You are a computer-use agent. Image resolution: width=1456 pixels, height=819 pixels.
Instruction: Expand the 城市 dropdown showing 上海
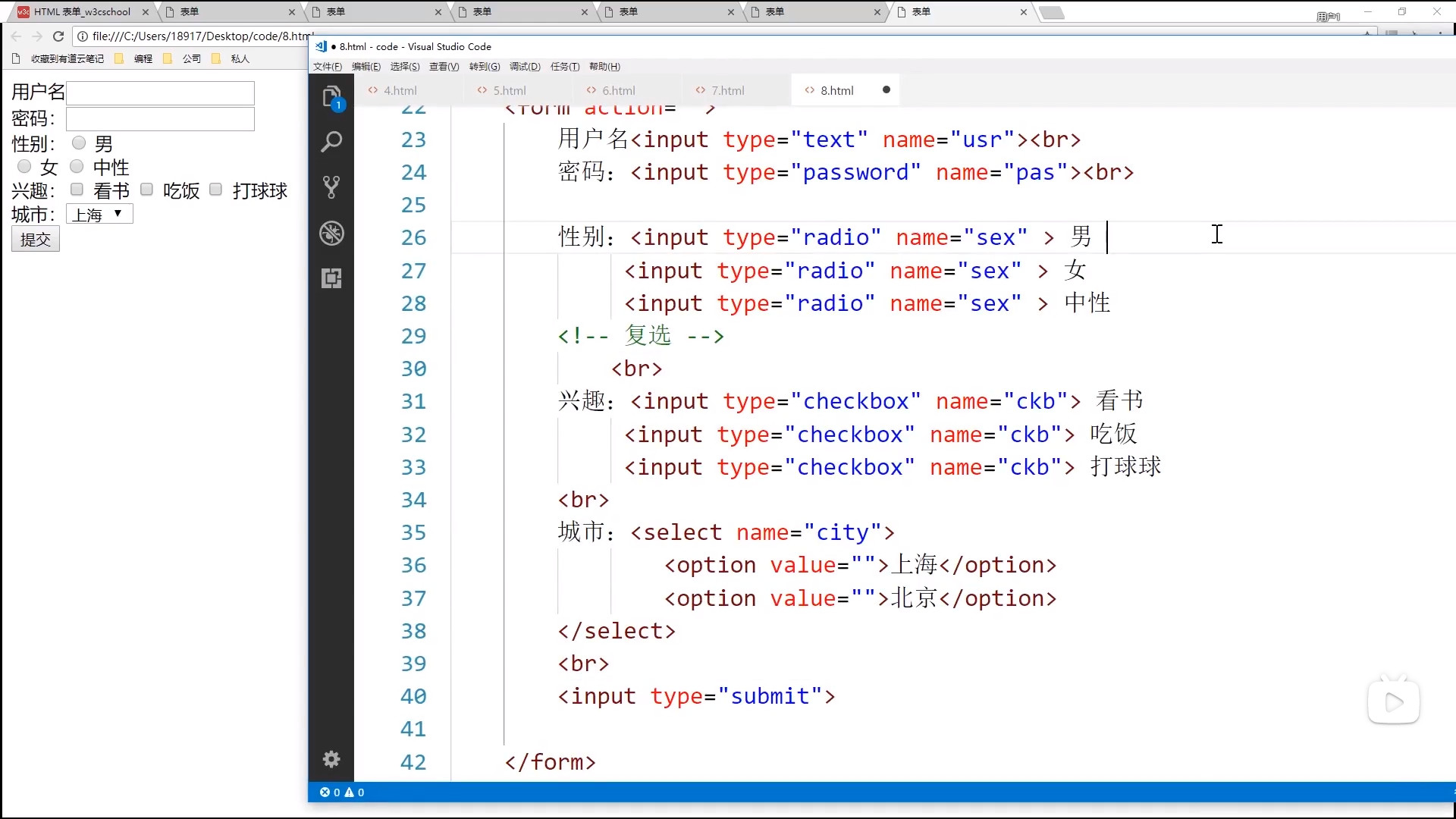[99, 215]
